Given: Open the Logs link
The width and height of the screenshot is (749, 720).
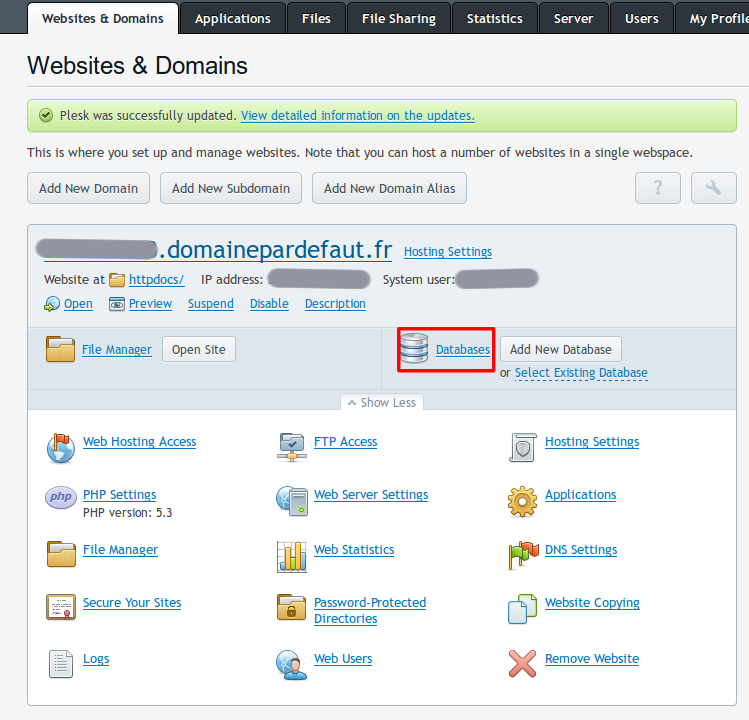Looking at the screenshot, I should coord(96,659).
